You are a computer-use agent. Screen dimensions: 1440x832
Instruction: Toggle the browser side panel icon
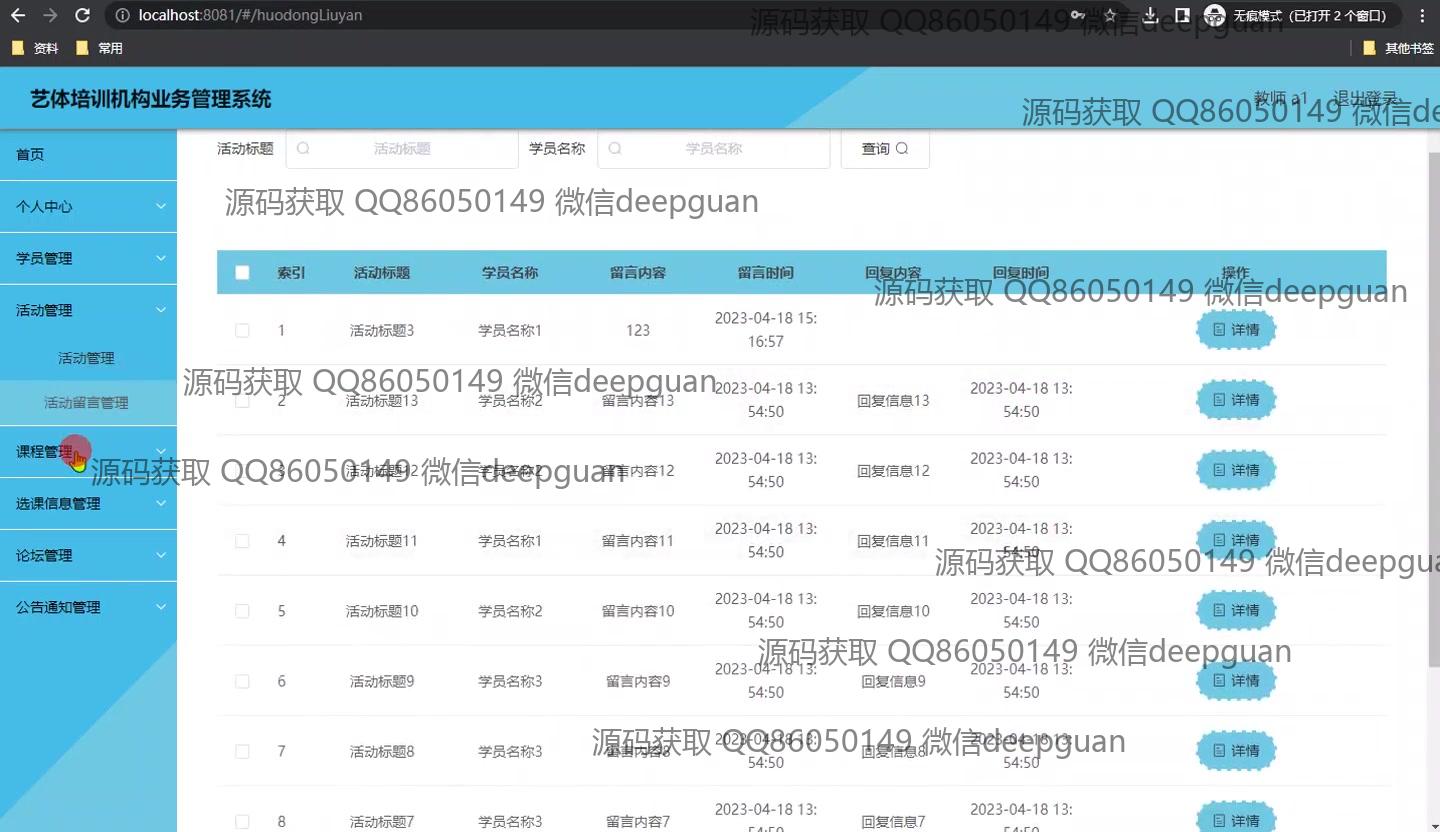pyautogui.click(x=1182, y=15)
